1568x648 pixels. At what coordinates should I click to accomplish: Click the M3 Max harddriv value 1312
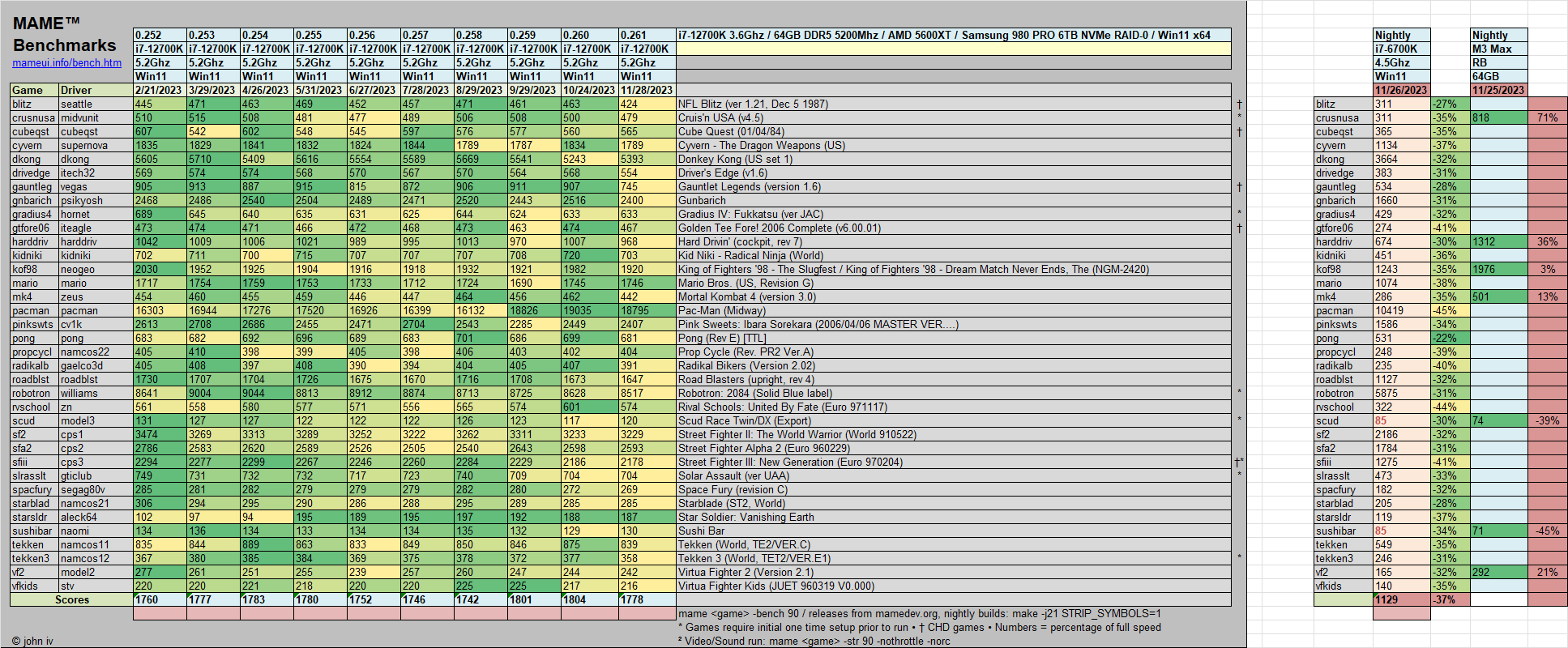1499,241
